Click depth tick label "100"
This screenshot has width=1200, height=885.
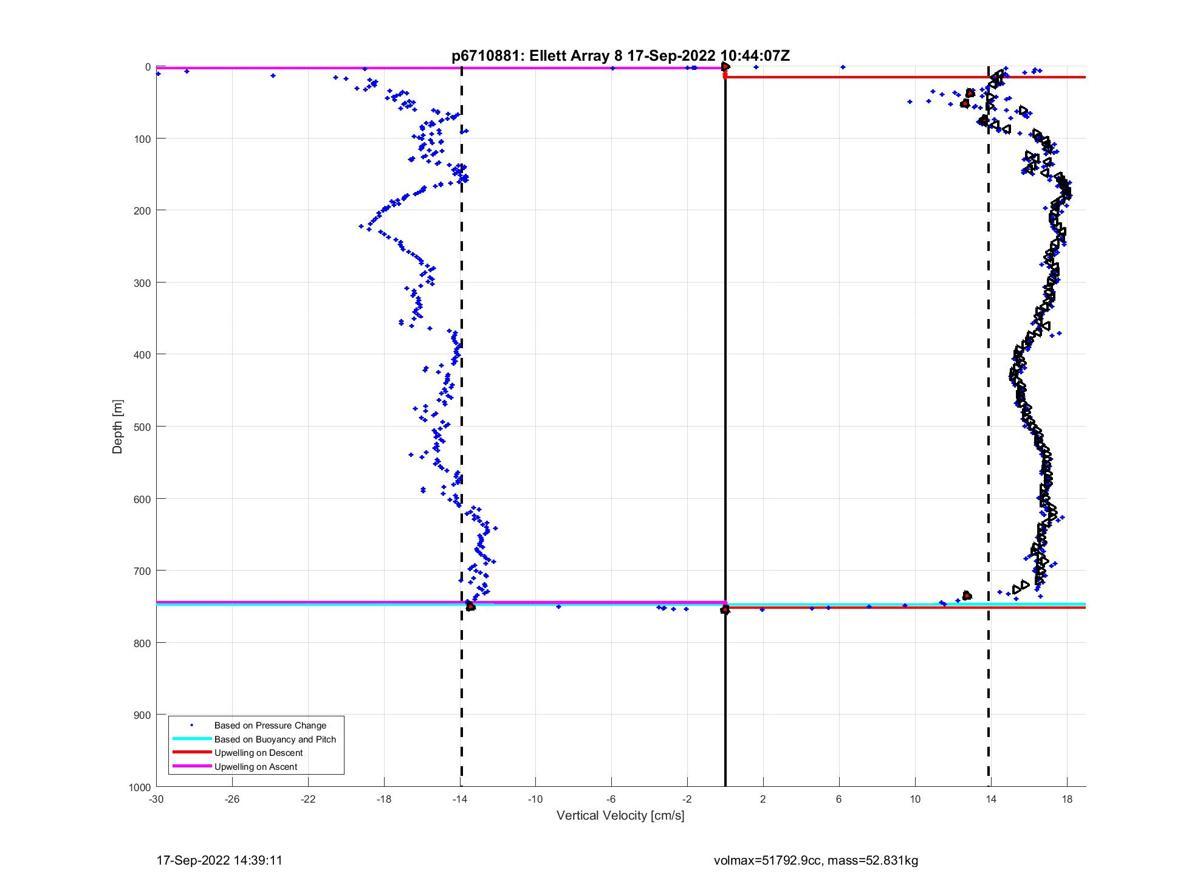(142, 138)
